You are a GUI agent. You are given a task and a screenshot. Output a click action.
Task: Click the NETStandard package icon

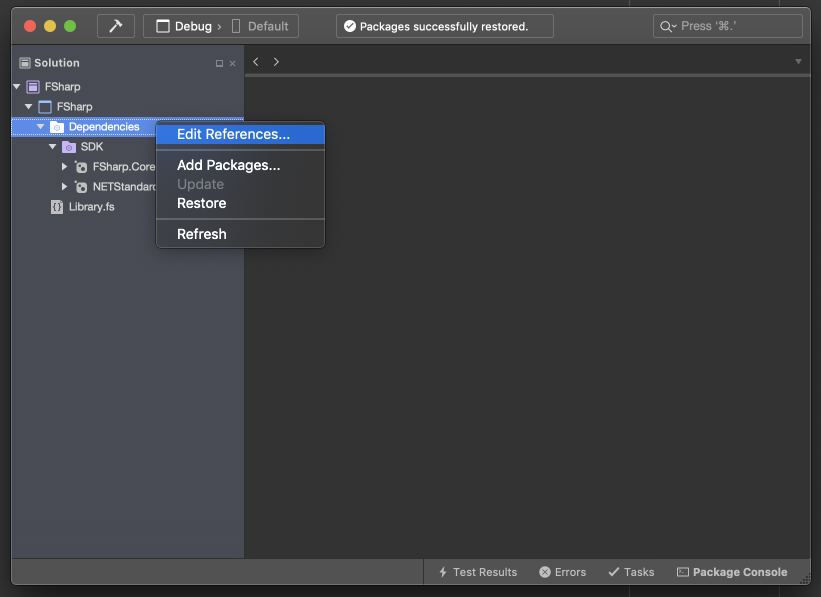coord(81,187)
